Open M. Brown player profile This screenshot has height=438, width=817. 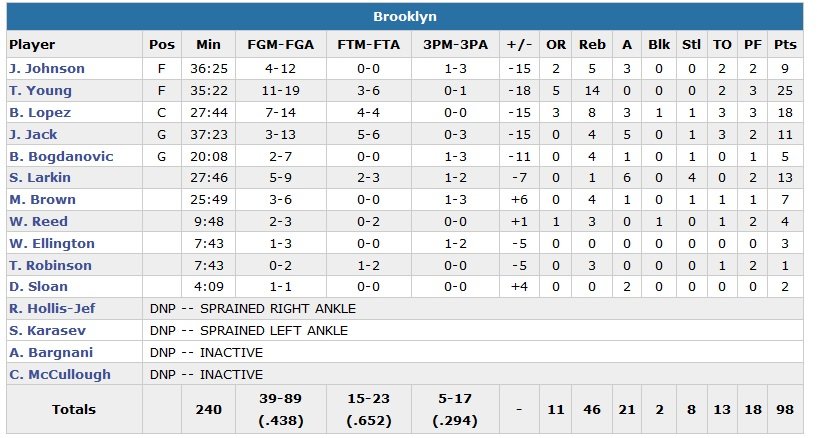pos(41,200)
